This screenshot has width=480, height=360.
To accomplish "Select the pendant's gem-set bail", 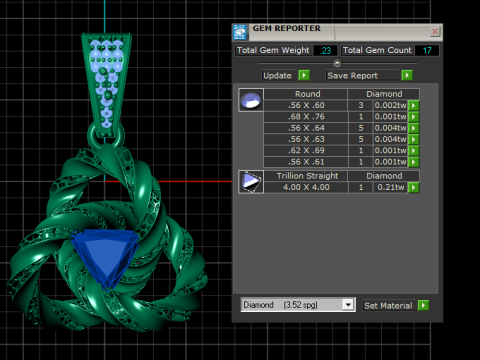I will point(107,85).
